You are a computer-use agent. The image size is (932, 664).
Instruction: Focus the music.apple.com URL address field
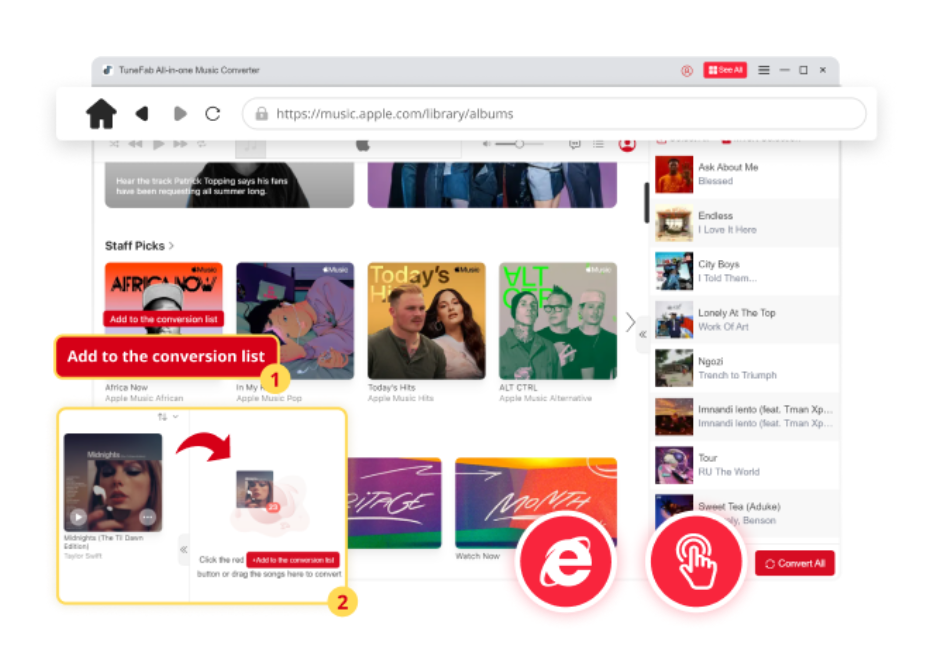tap(554, 114)
